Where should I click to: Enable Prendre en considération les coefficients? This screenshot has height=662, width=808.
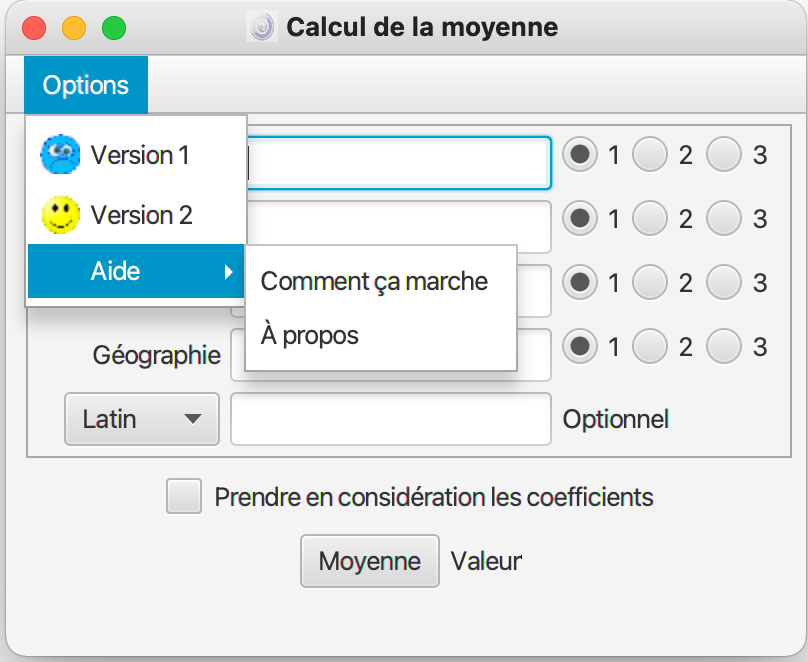[184, 497]
